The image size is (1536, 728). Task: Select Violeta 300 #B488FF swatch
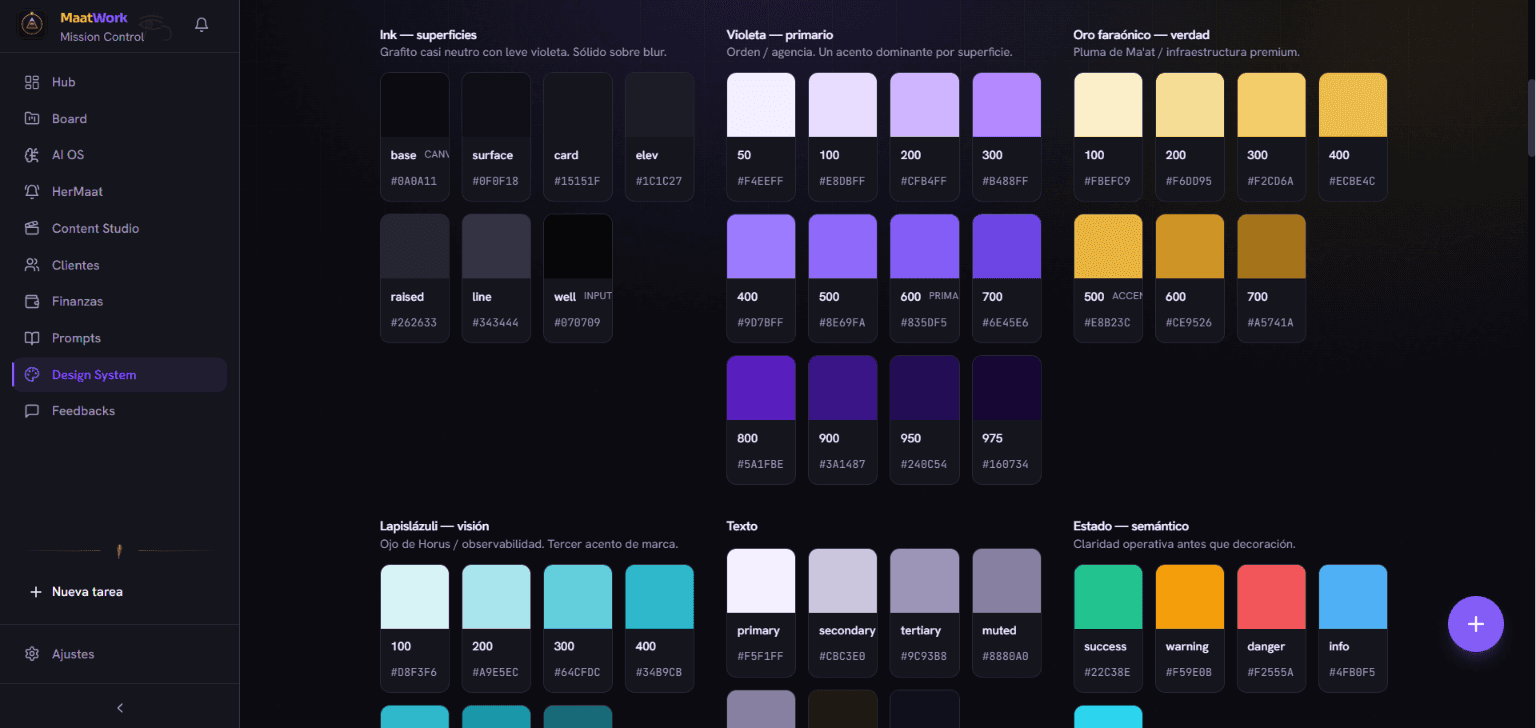point(1007,137)
